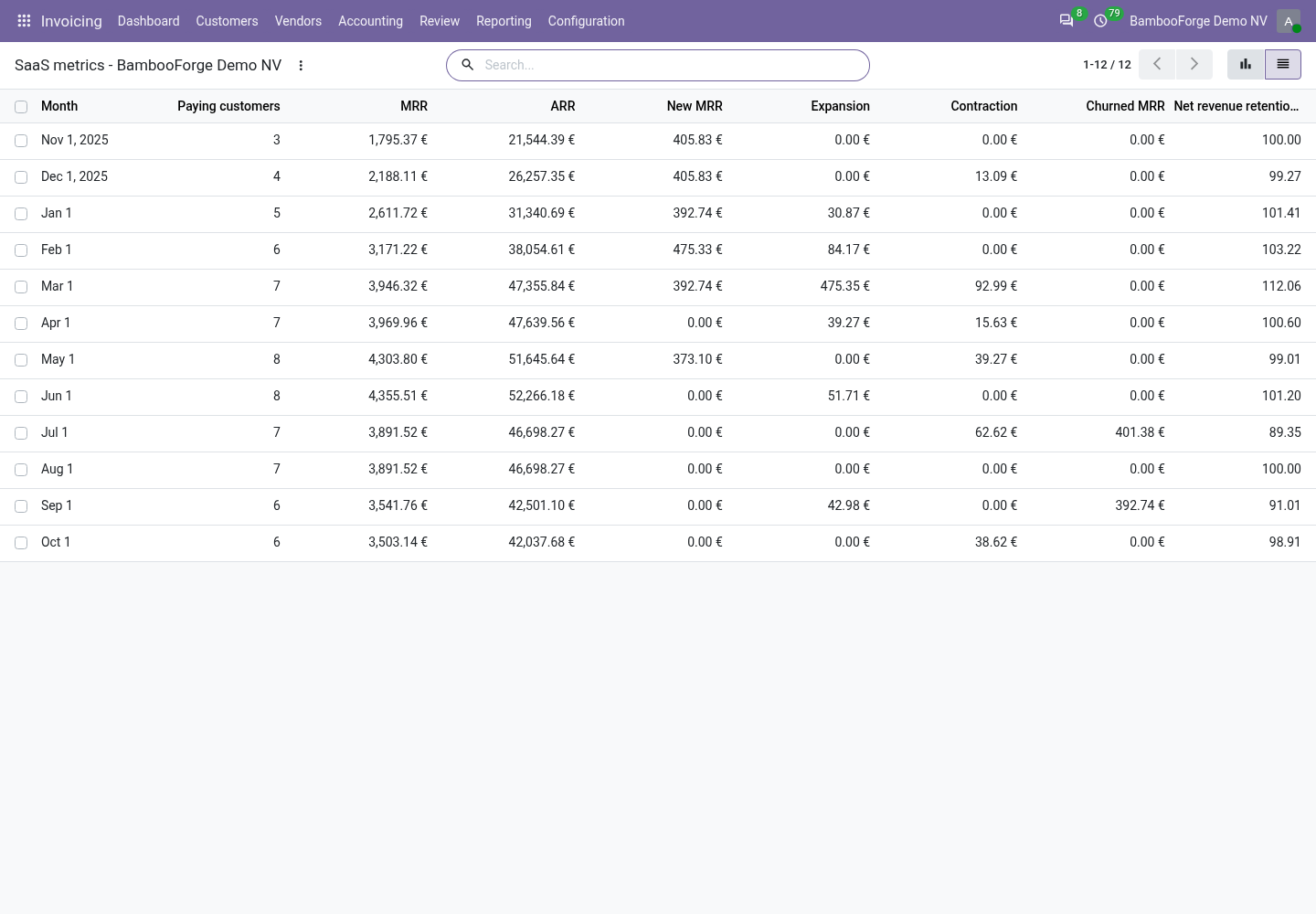
Task: Open the Vendors menu
Action: [298, 20]
